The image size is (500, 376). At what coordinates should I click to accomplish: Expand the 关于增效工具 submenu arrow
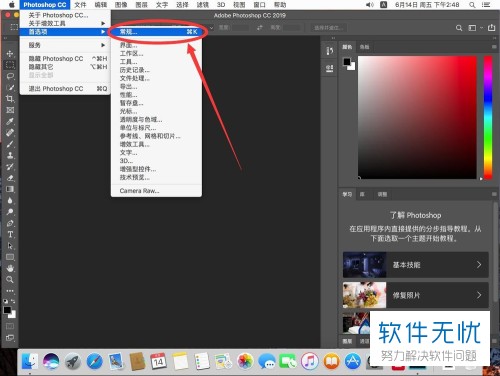(103, 23)
